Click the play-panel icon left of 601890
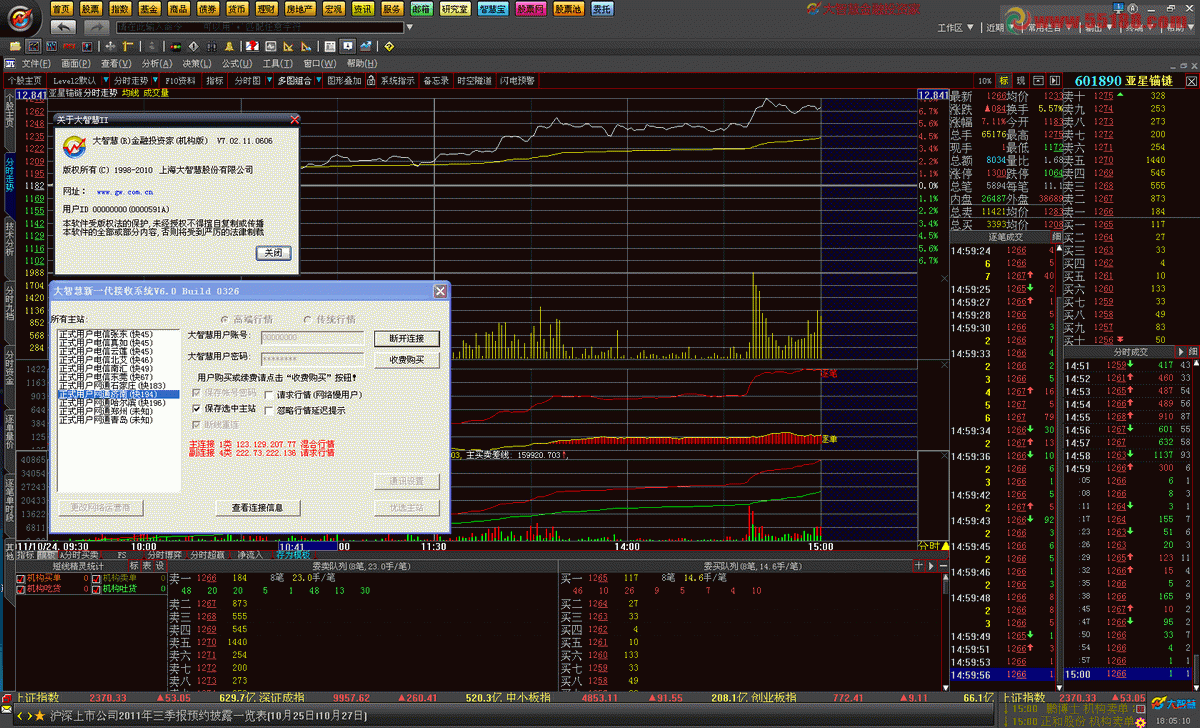This screenshot has width=1200, height=728. point(1055,80)
